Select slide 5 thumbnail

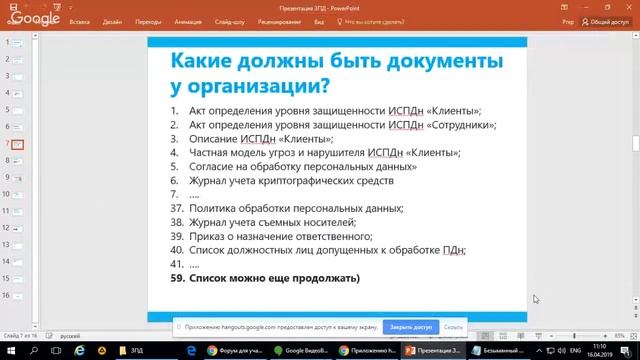(x=18, y=111)
